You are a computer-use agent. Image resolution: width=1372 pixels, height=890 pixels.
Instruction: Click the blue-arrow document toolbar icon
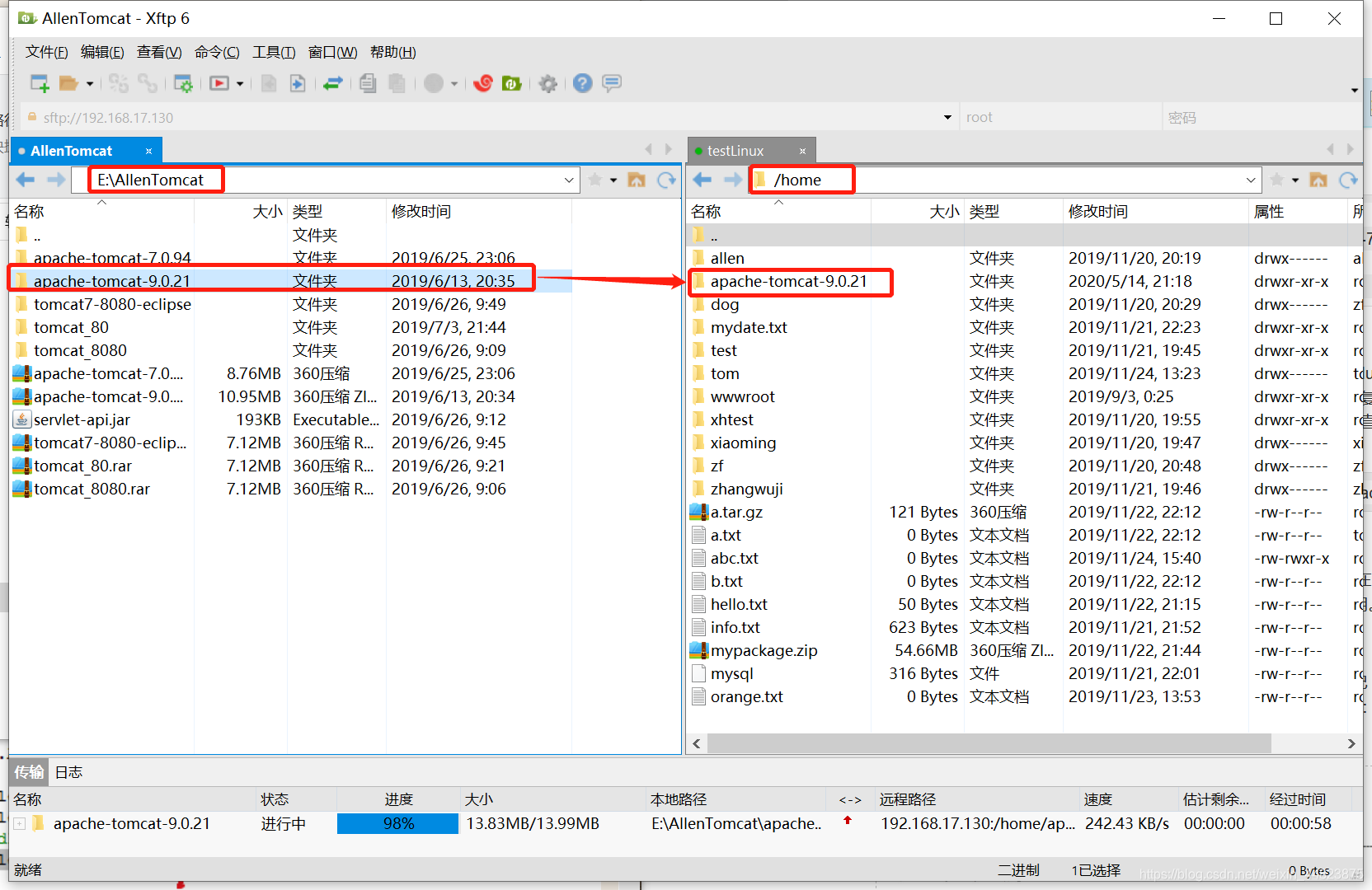click(x=298, y=83)
